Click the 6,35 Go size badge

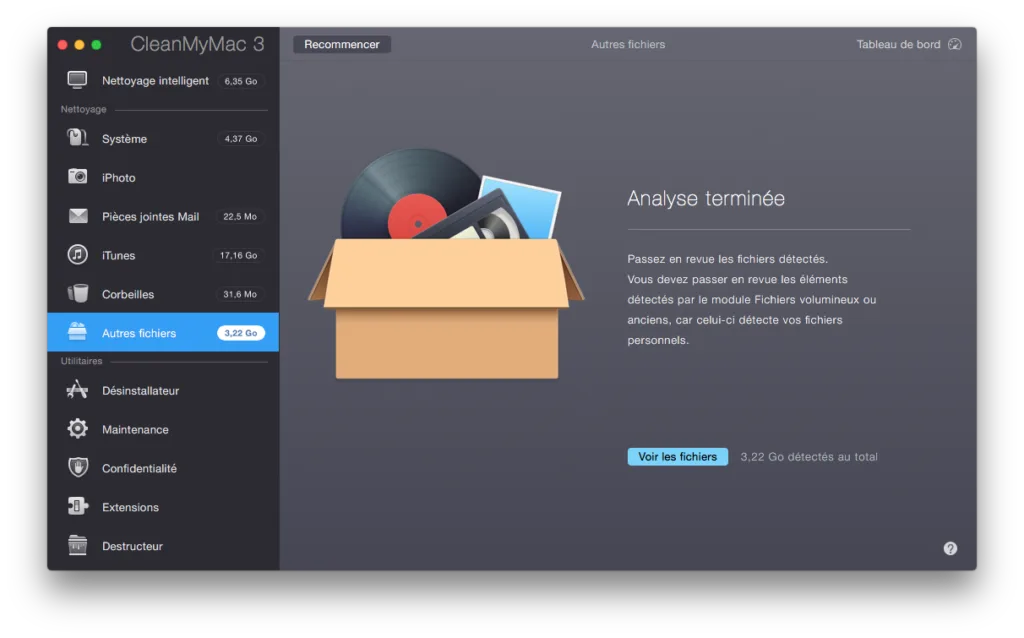click(x=240, y=81)
